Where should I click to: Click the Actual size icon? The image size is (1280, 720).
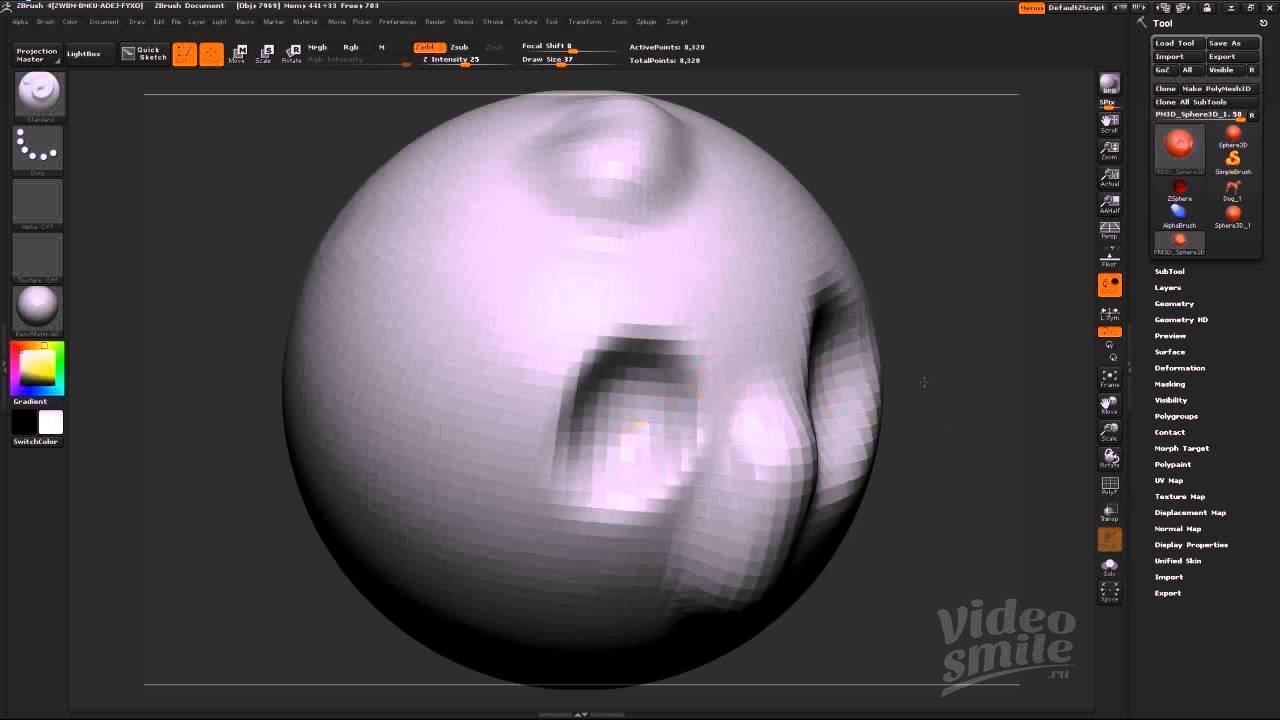1109,176
